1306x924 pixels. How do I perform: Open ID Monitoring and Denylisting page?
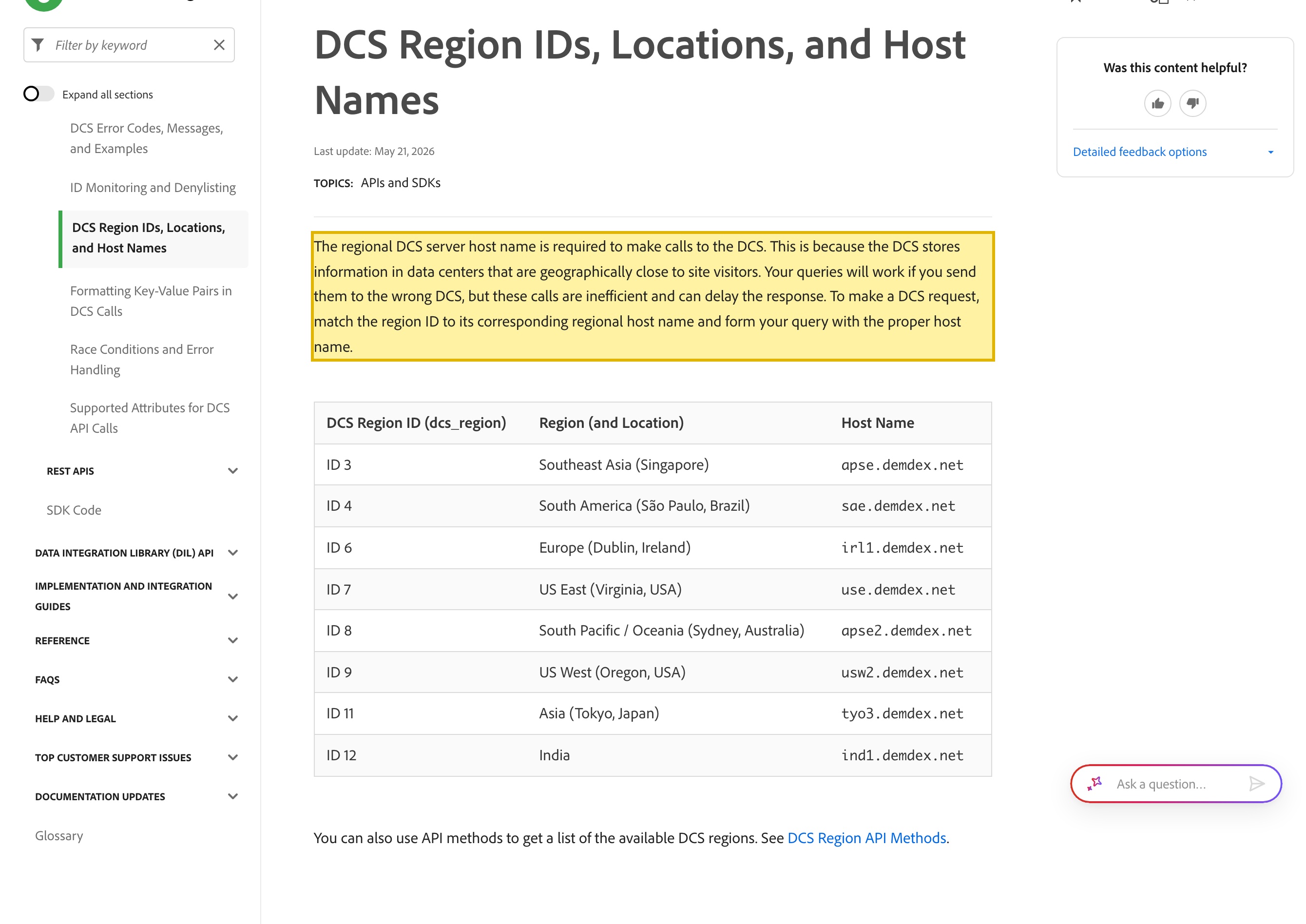(x=153, y=187)
